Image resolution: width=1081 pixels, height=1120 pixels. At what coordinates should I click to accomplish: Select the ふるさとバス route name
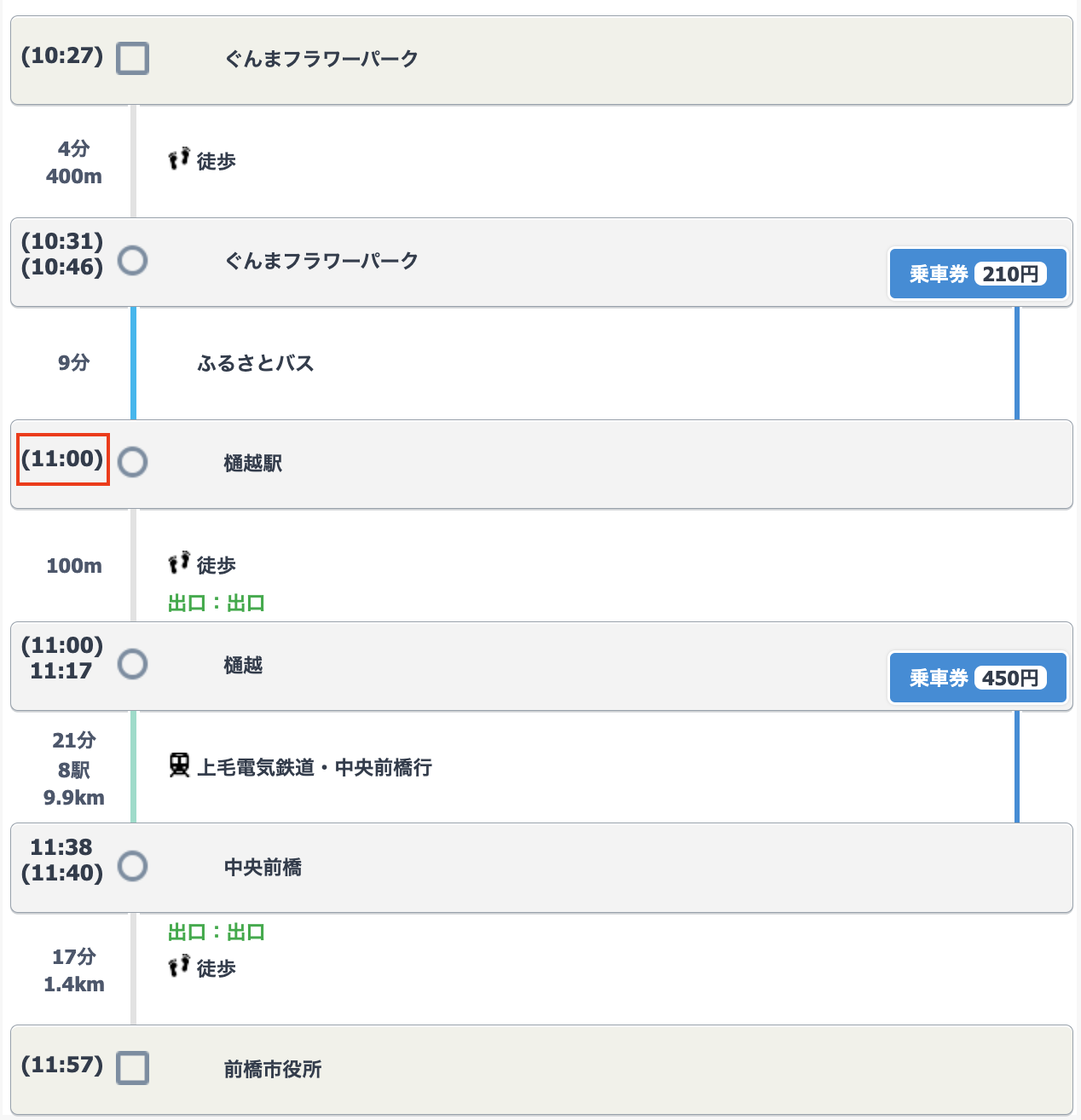coord(256,364)
